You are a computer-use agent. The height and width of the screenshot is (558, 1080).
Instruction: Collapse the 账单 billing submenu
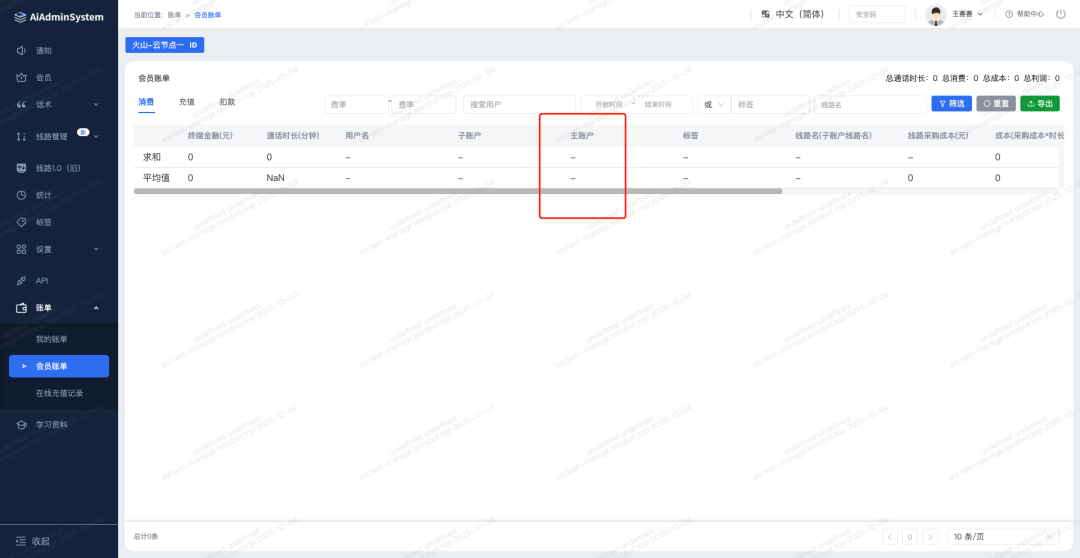point(96,308)
